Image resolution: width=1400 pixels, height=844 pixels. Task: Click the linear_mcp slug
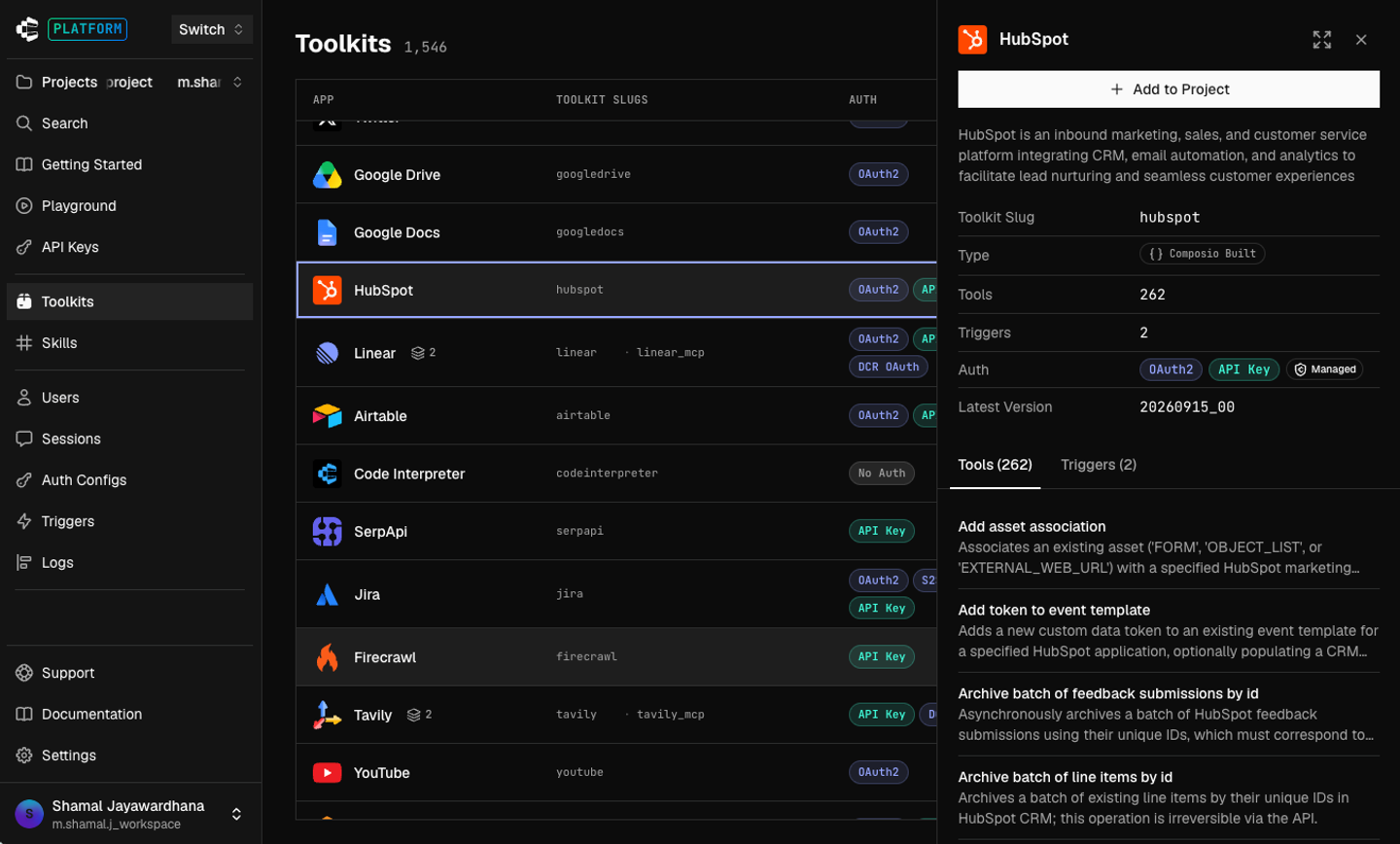point(671,352)
